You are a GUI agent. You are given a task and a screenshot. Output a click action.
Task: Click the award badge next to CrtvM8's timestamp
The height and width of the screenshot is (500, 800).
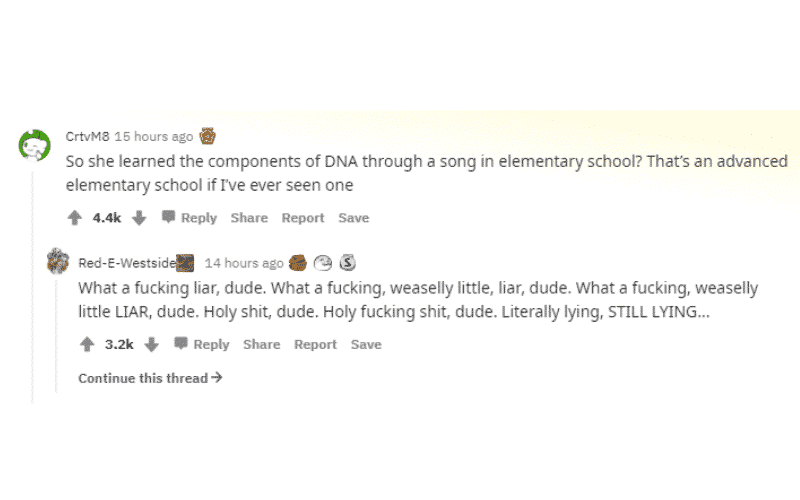(x=208, y=136)
